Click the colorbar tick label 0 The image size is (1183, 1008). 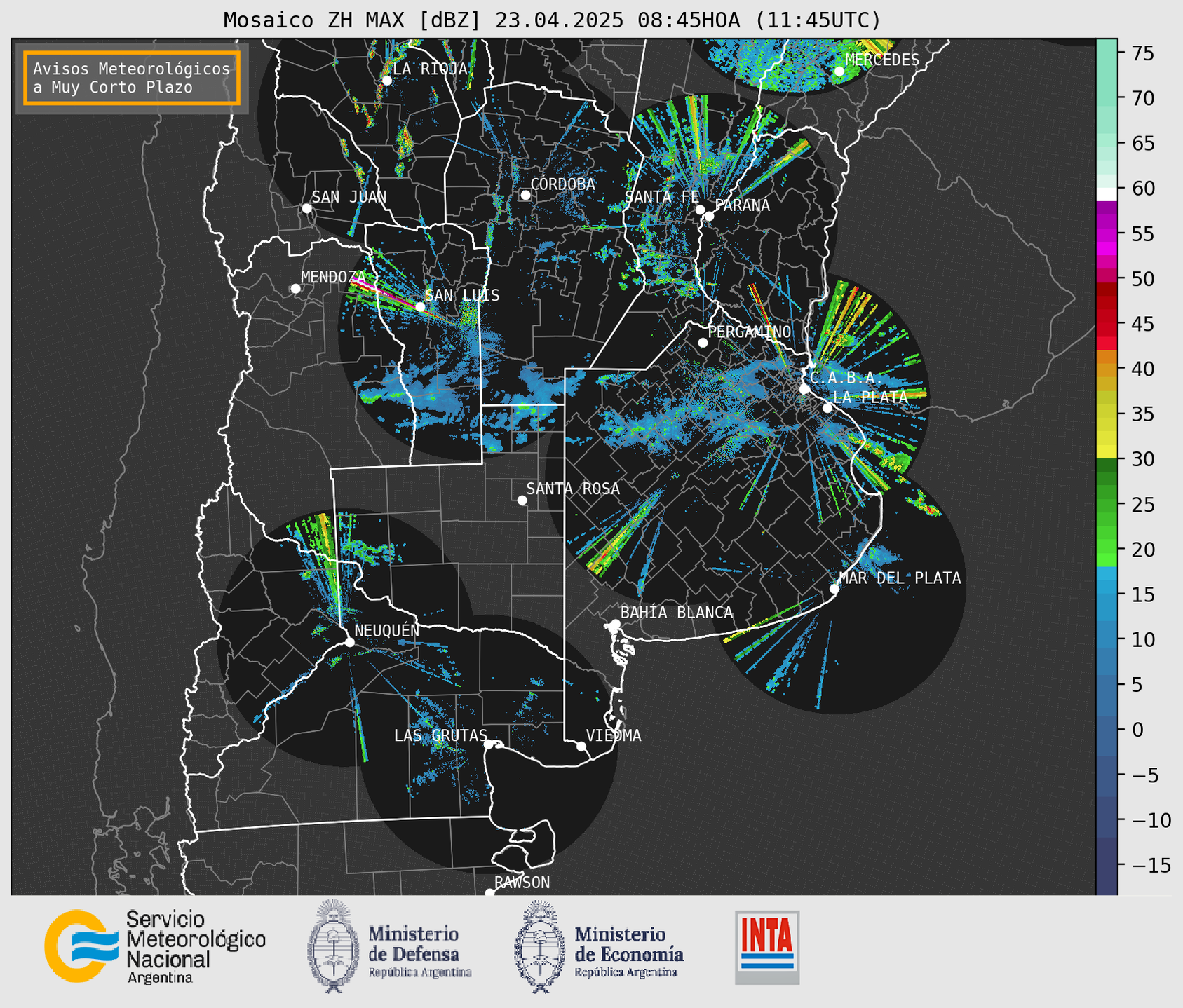(x=1137, y=730)
